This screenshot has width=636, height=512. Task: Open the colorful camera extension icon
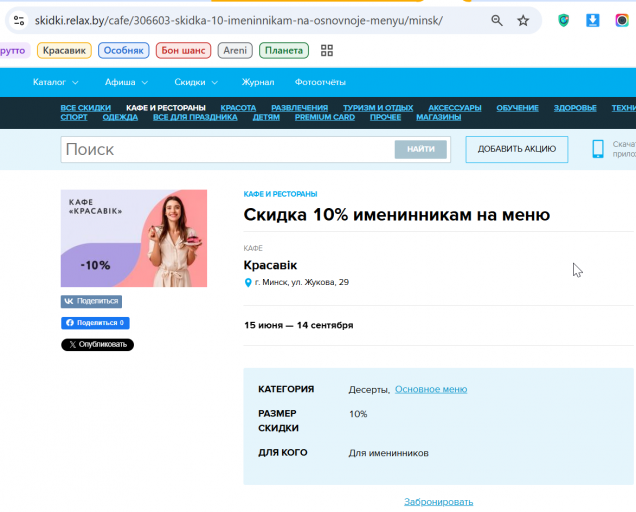pos(622,20)
